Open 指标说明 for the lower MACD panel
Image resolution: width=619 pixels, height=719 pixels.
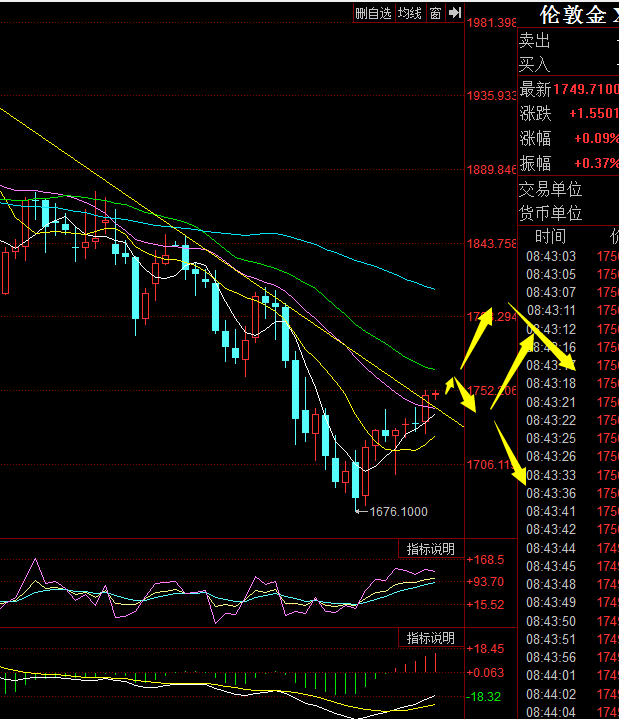pos(430,638)
